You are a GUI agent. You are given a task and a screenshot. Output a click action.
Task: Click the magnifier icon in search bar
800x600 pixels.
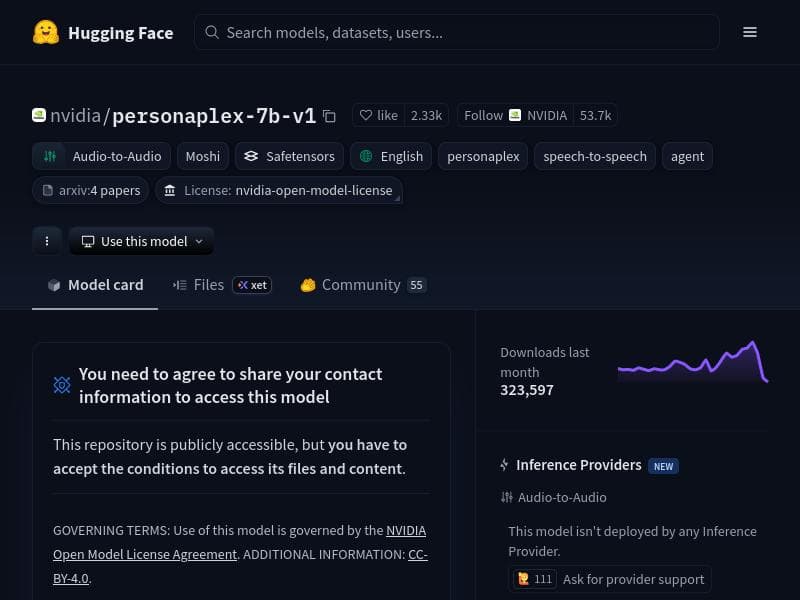(212, 32)
